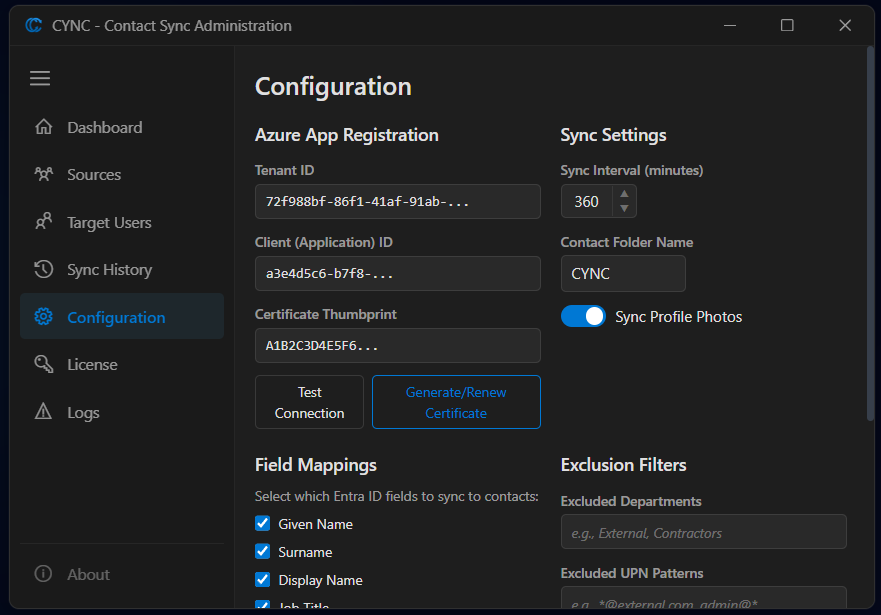The height and width of the screenshot is (615, 881).
Task: Open Target Users via its sidebar icon
Action: (x=44, y=222)
